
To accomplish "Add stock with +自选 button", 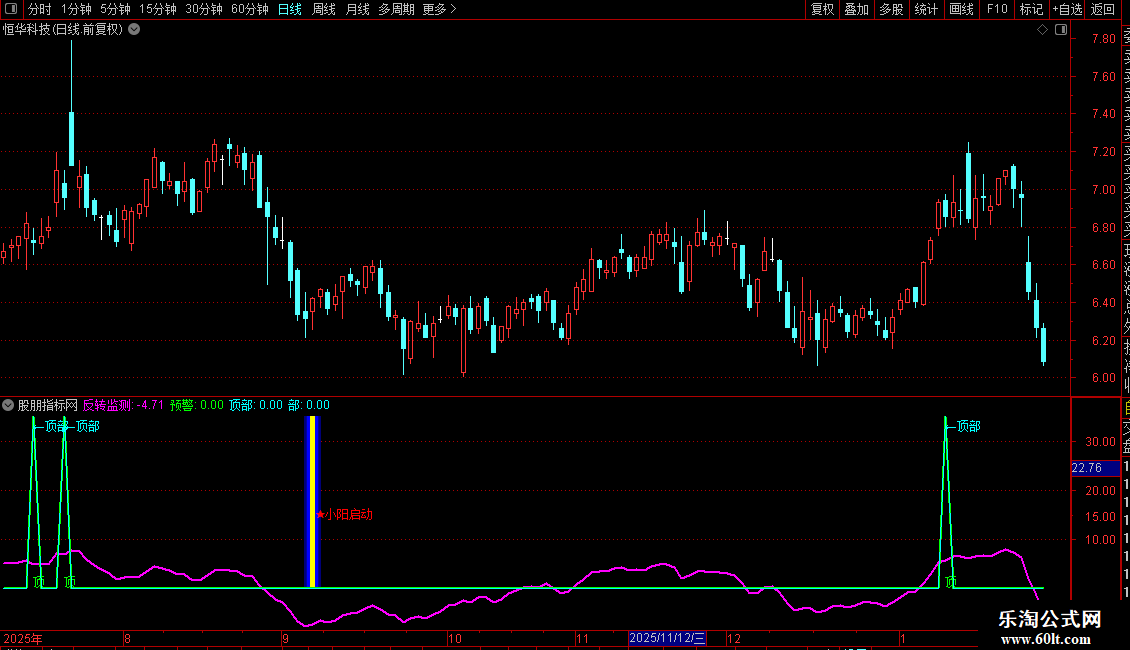I will (x=1067, y=9).
